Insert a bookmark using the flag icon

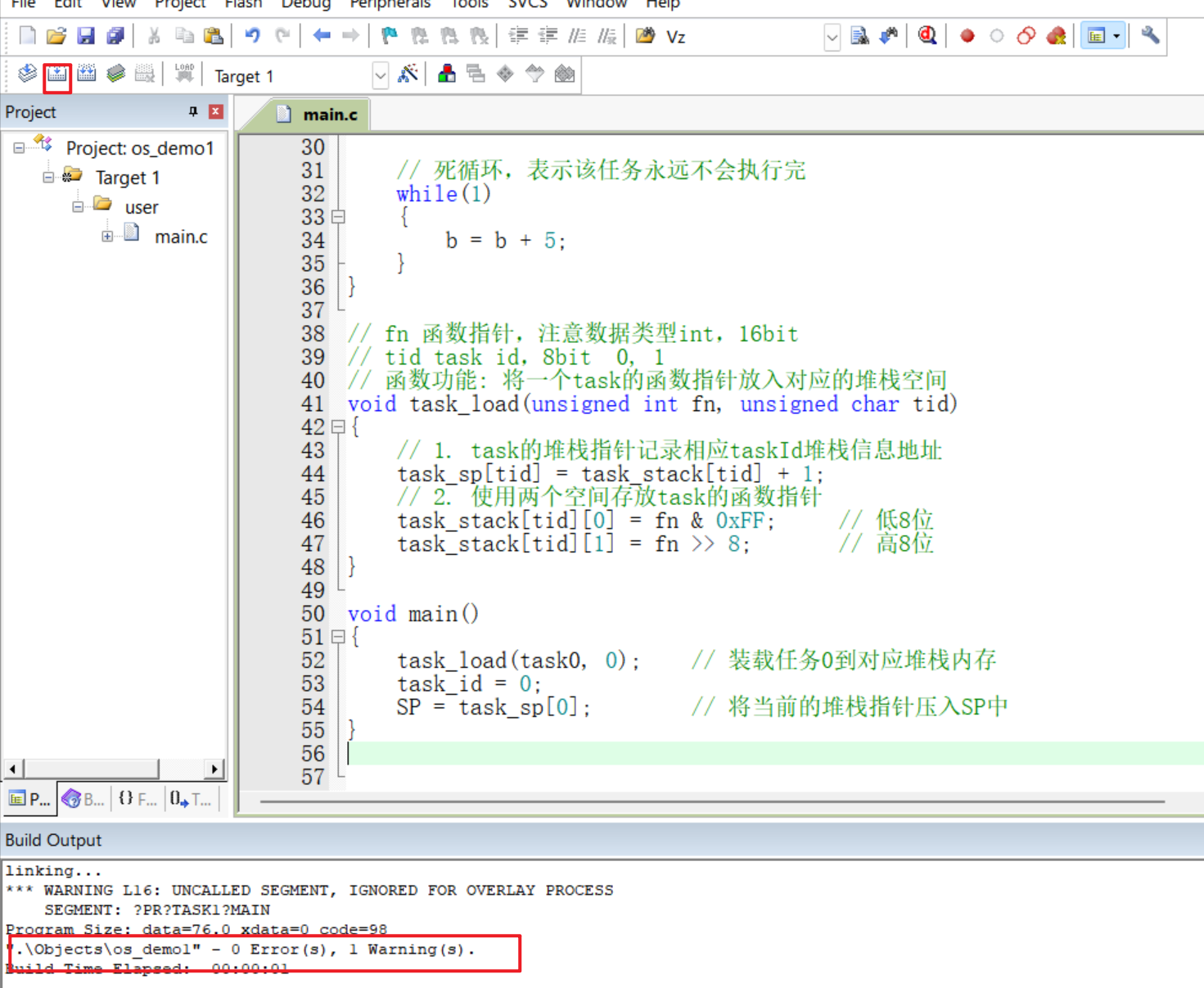(x=390, y=36)
